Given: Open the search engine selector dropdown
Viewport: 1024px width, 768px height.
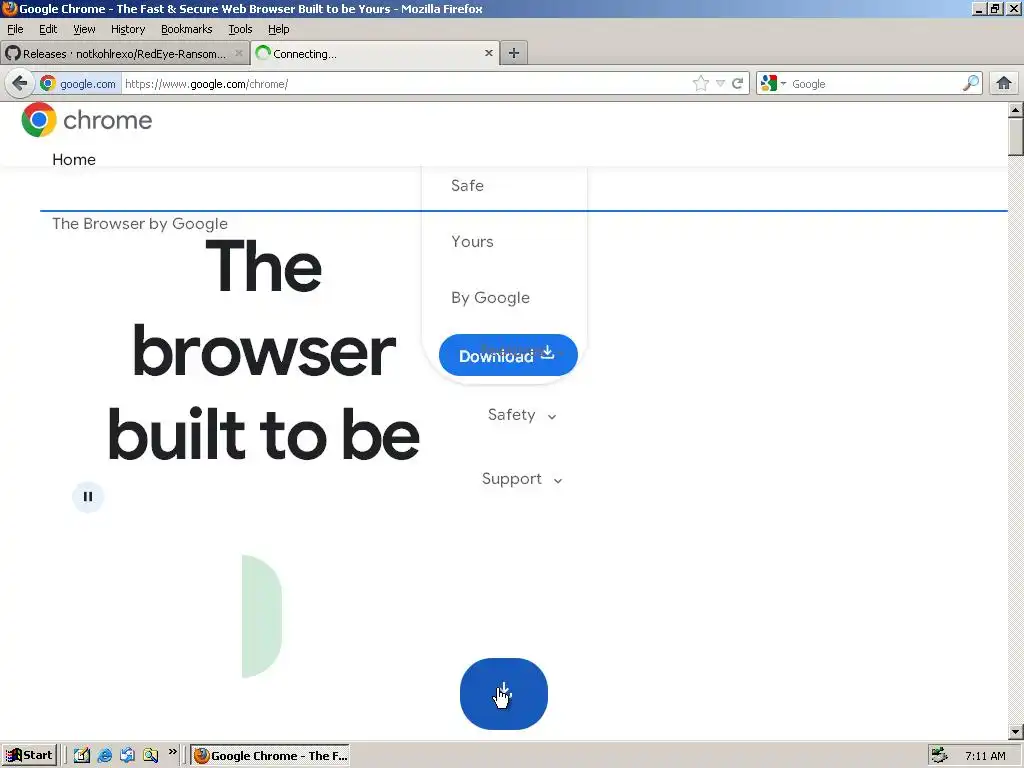Looking at the screenshot, I should [773, 83].
